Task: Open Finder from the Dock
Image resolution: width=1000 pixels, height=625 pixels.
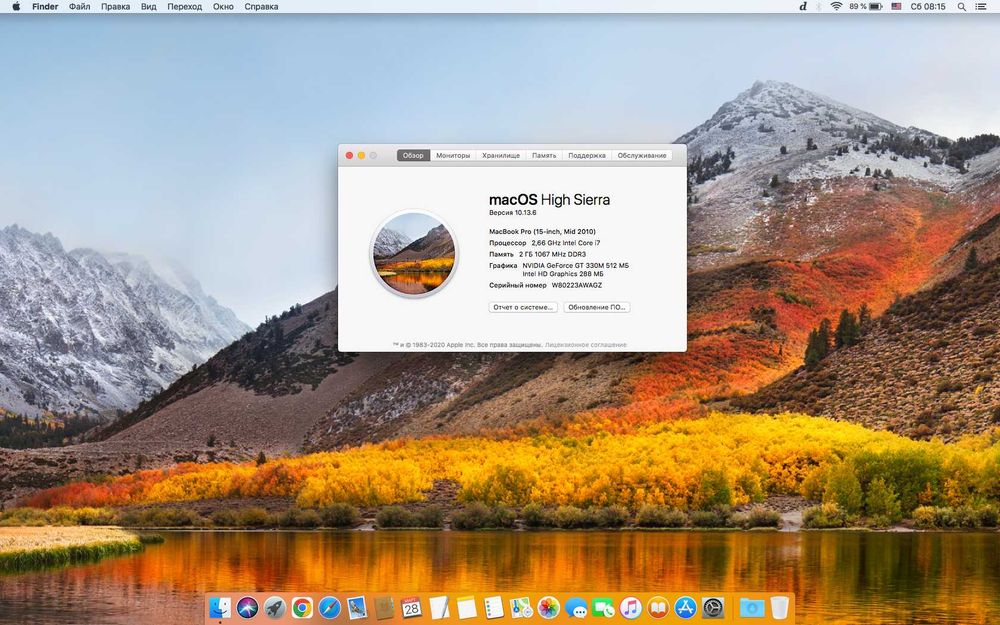Action: pos(220,608)
